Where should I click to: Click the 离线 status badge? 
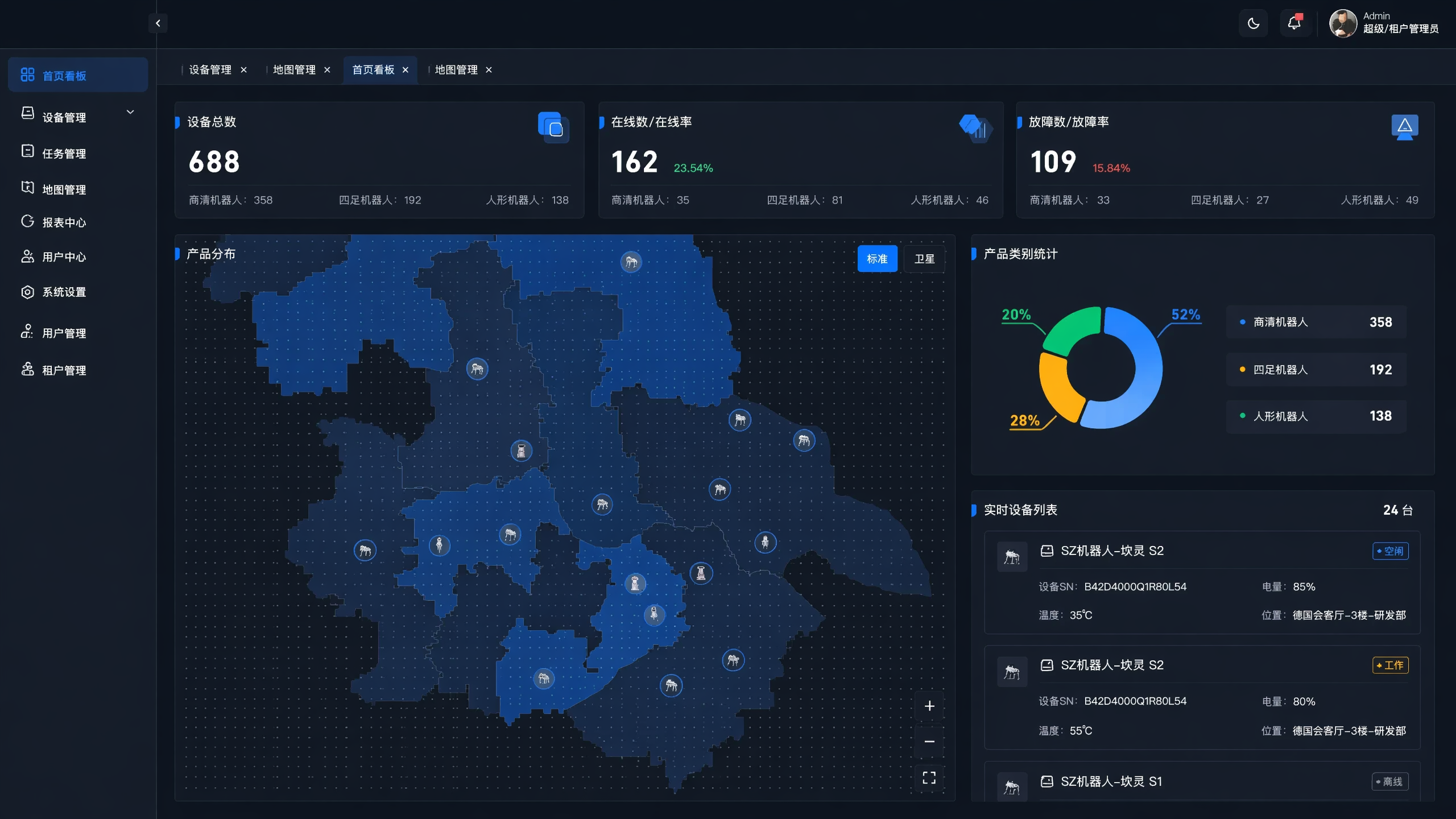pos(1390,781)
